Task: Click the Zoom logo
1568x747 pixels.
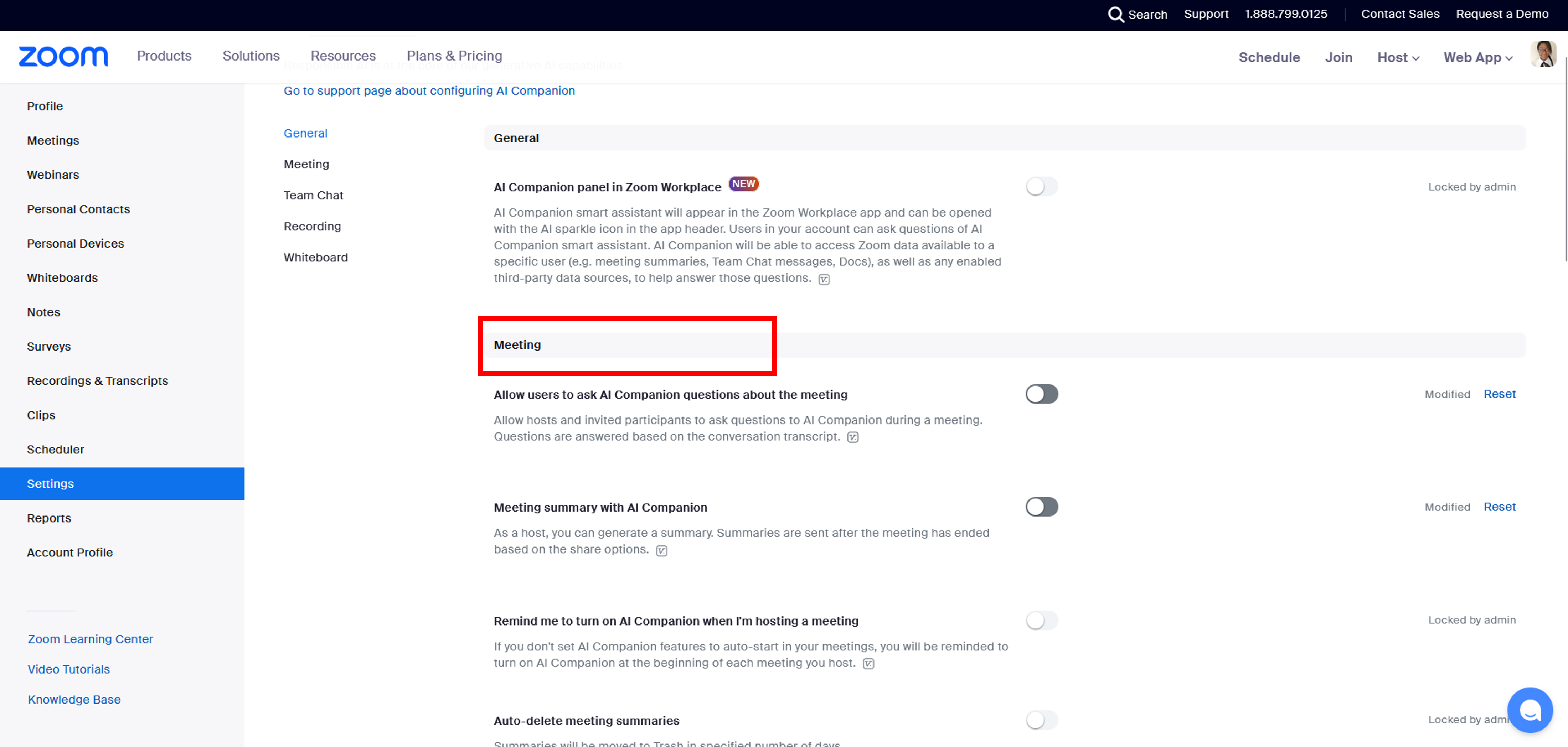Action: coord(63,57)
